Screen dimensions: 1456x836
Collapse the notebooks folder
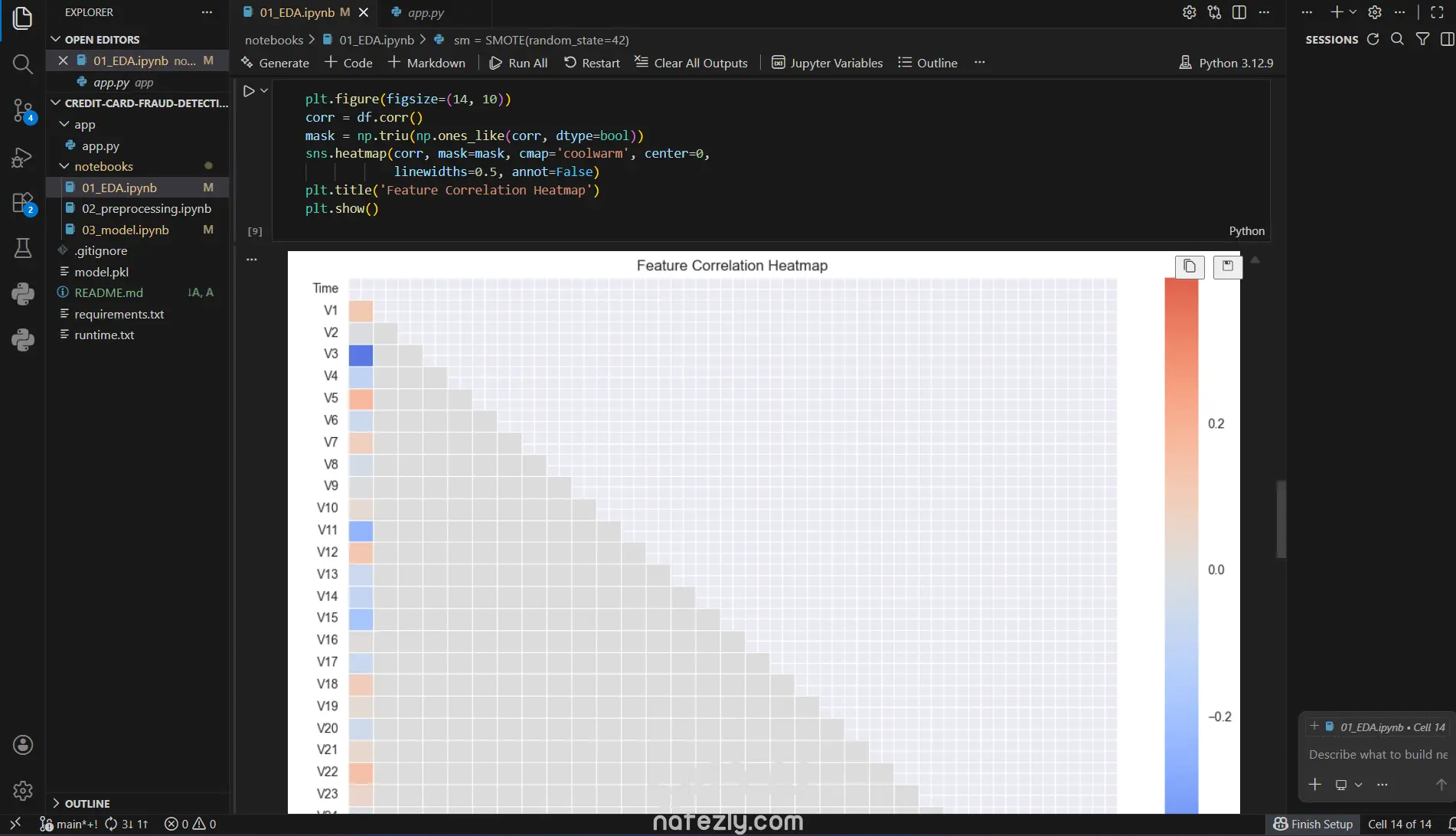(x=64, y=166)
